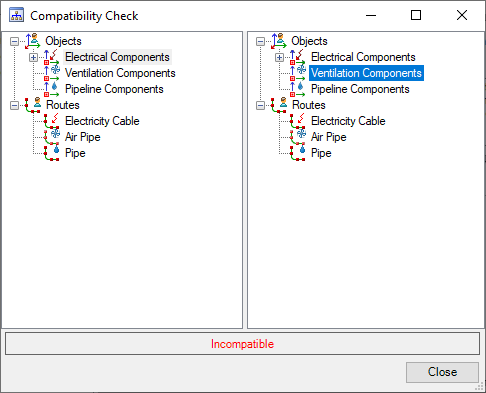The image size is (486, 393).
Task: Click Electricity Cable icon in left tree
Action: (x=52, y=121)
